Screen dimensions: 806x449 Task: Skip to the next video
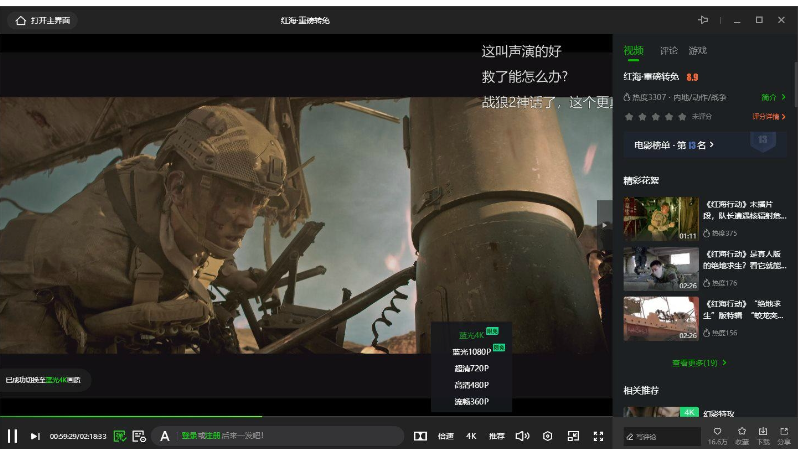pos(35,436)
